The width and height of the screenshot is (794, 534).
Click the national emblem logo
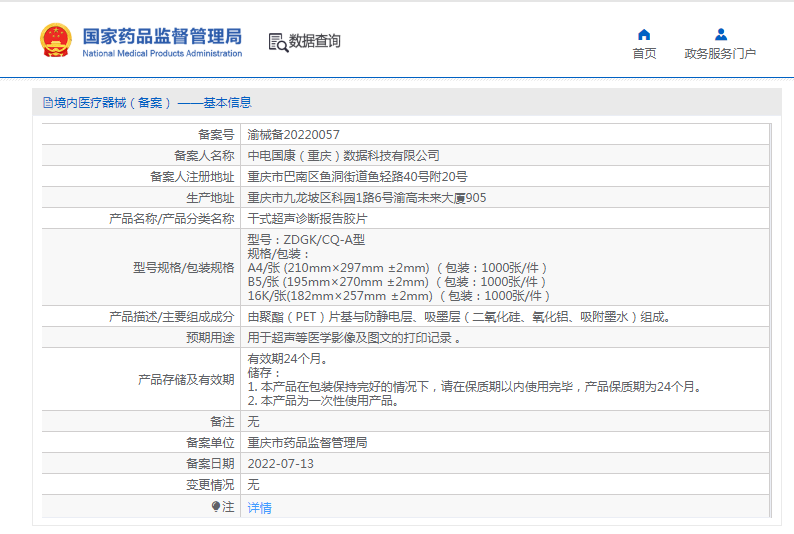pyautogui.click(x=55, y=40)
